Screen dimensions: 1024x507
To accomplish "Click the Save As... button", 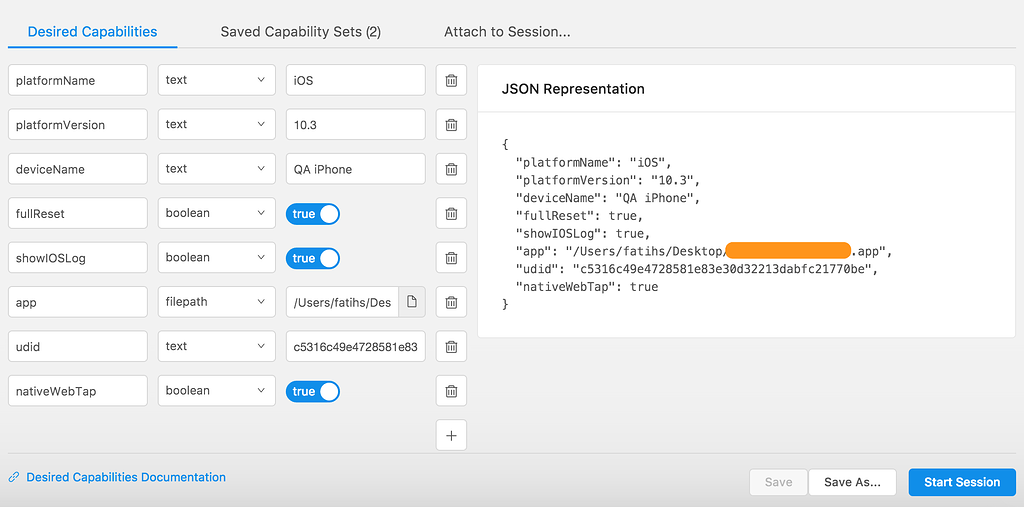I will point(852,482).
